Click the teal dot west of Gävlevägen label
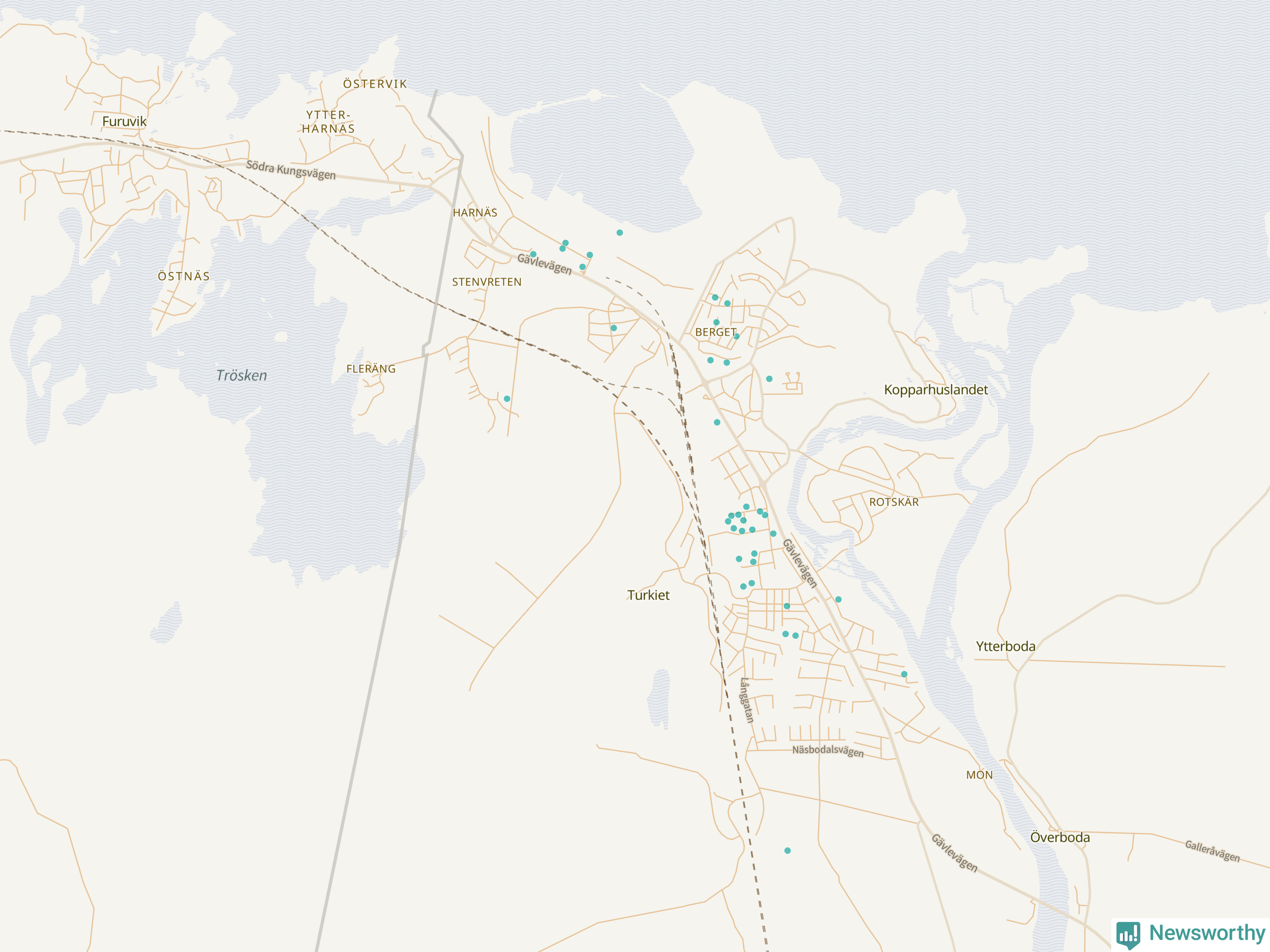This screenshot has width=1270, height=952. point(533,254)
